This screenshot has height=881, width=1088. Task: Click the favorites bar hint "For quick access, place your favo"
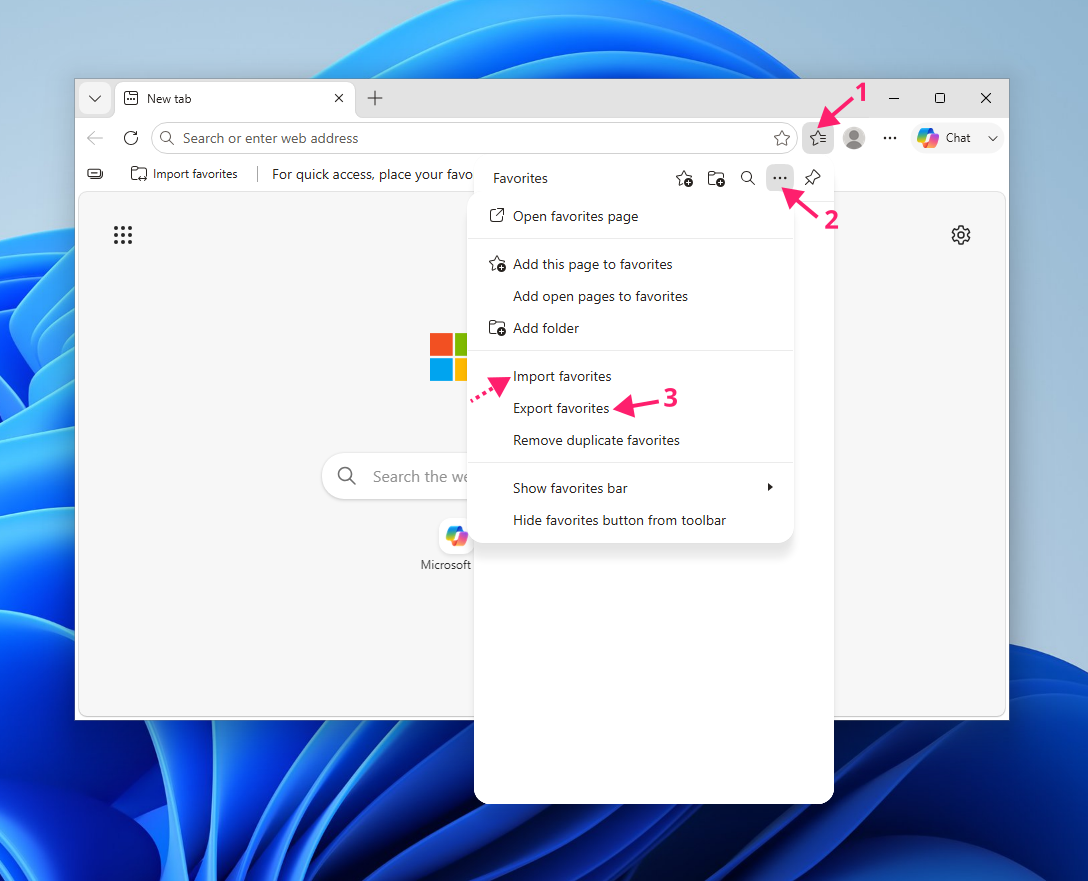coord(372,174)
